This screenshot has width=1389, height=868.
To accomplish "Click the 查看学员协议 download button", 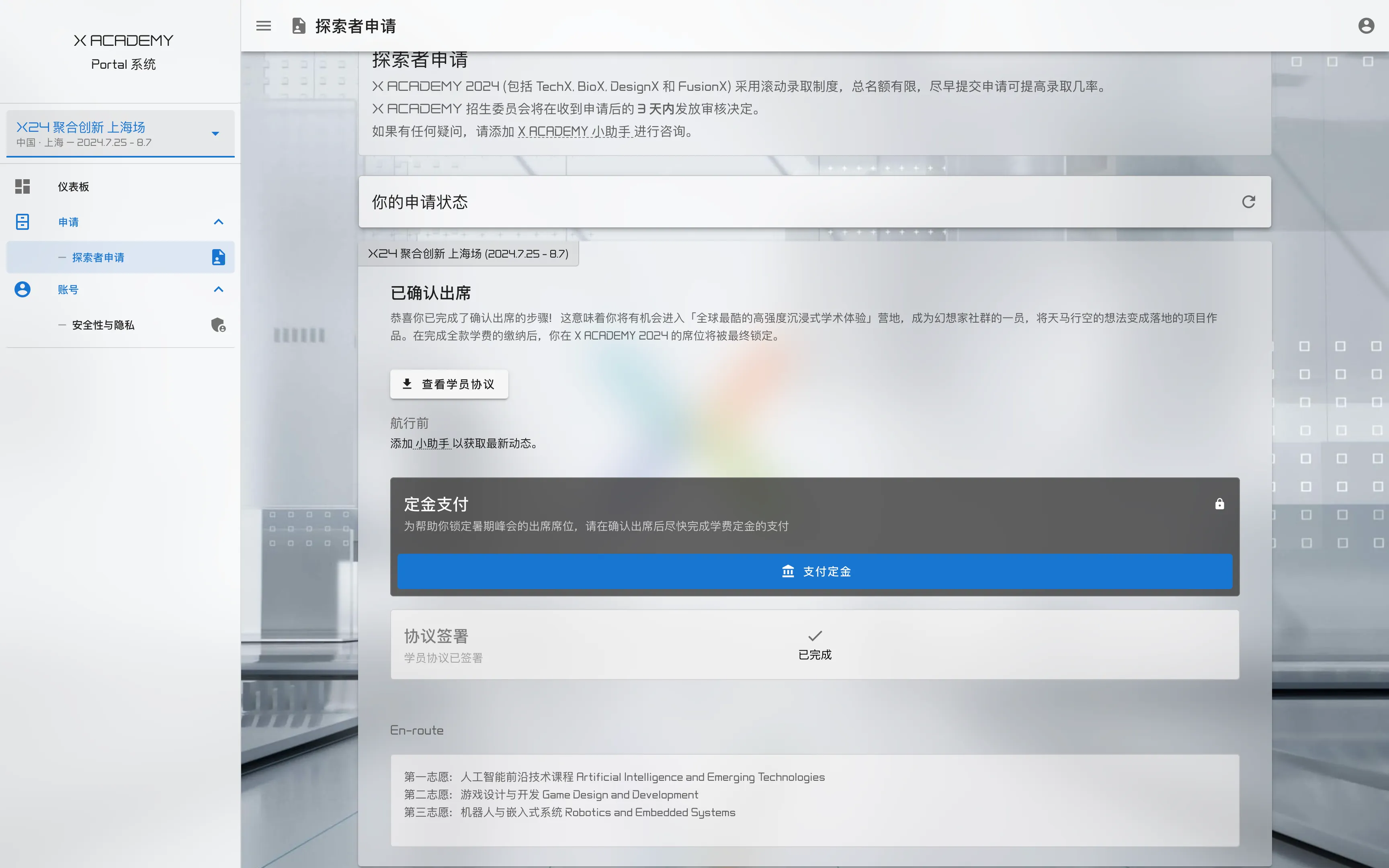I will coord(449,384).
